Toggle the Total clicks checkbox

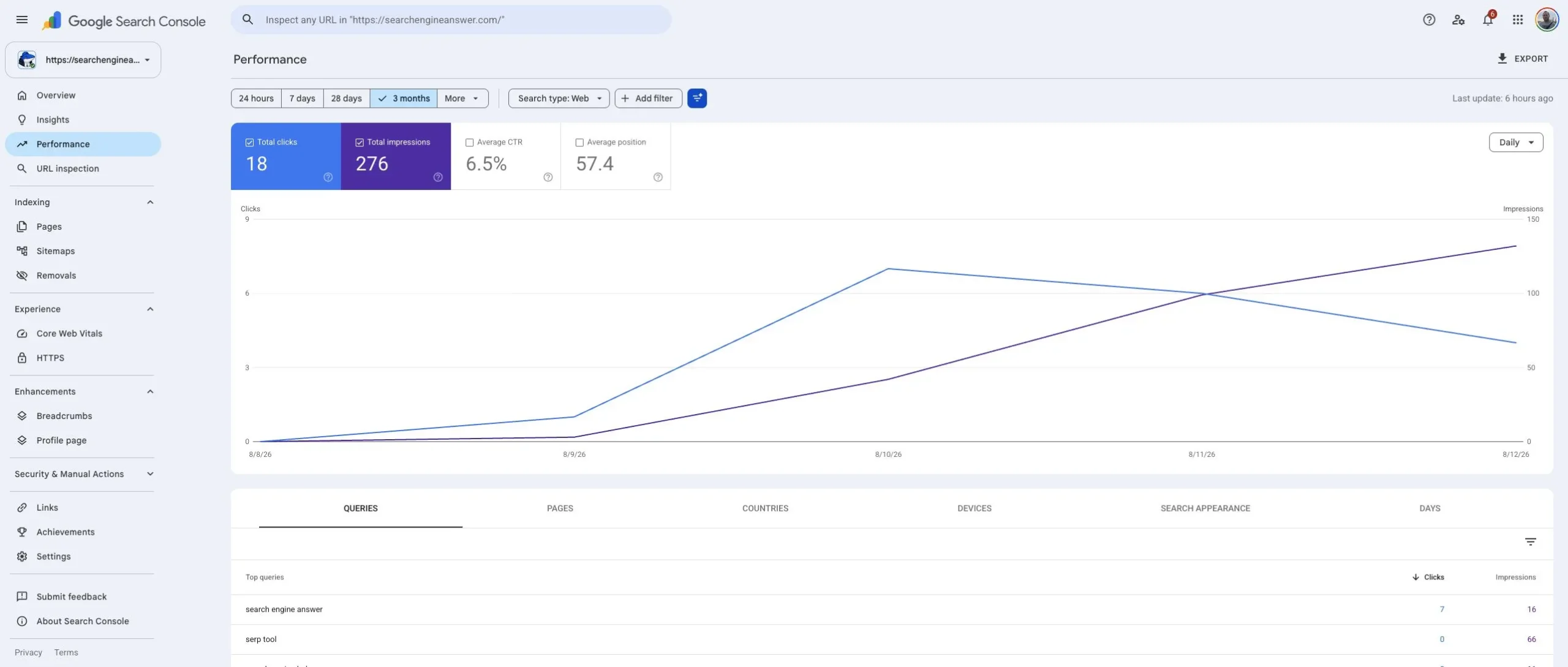point(249,143)
